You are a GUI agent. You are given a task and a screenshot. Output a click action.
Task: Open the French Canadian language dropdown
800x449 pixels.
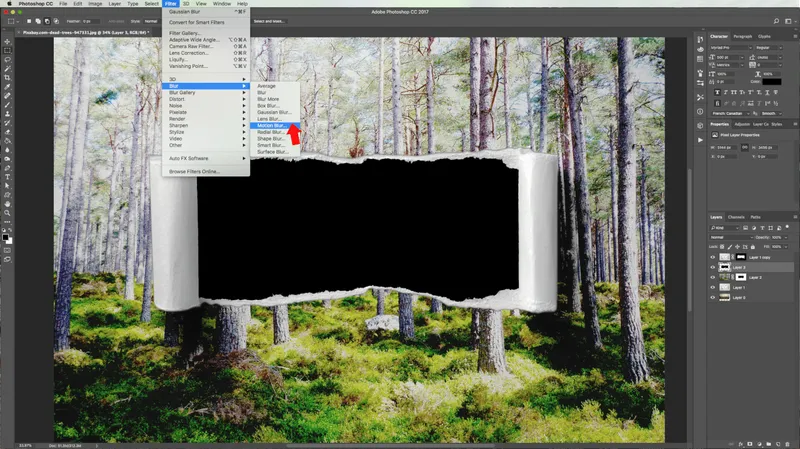[x=730, y=113]
